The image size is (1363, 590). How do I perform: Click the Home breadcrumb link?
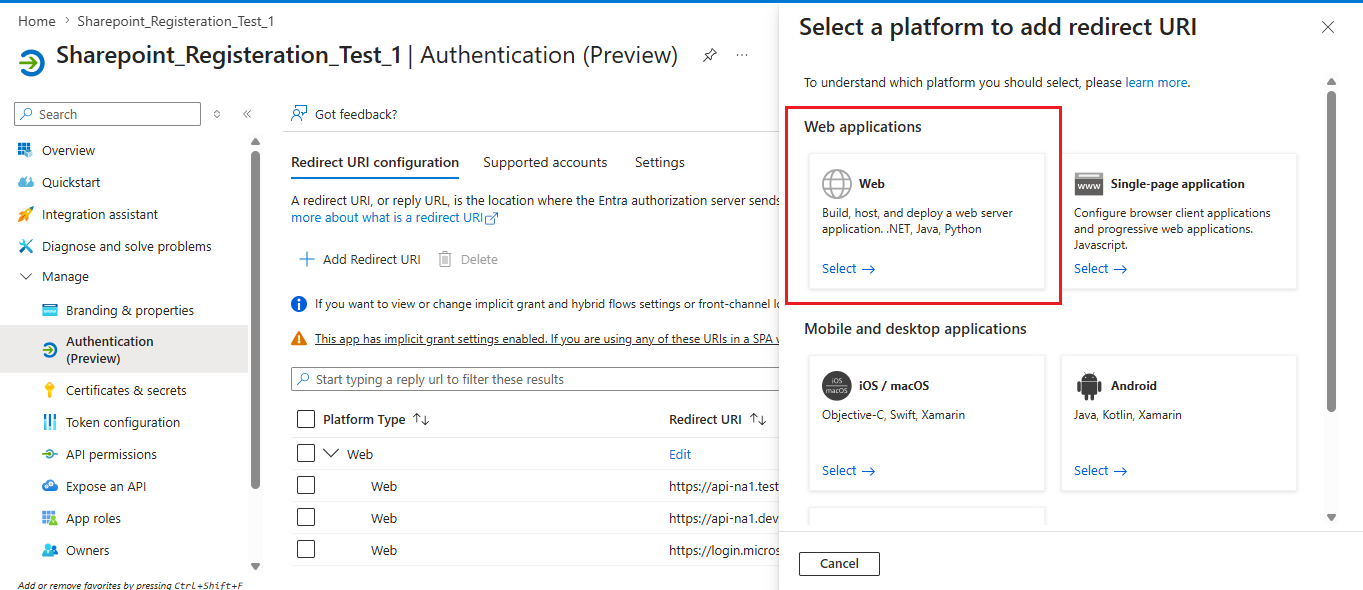click(x=37, y=21)
